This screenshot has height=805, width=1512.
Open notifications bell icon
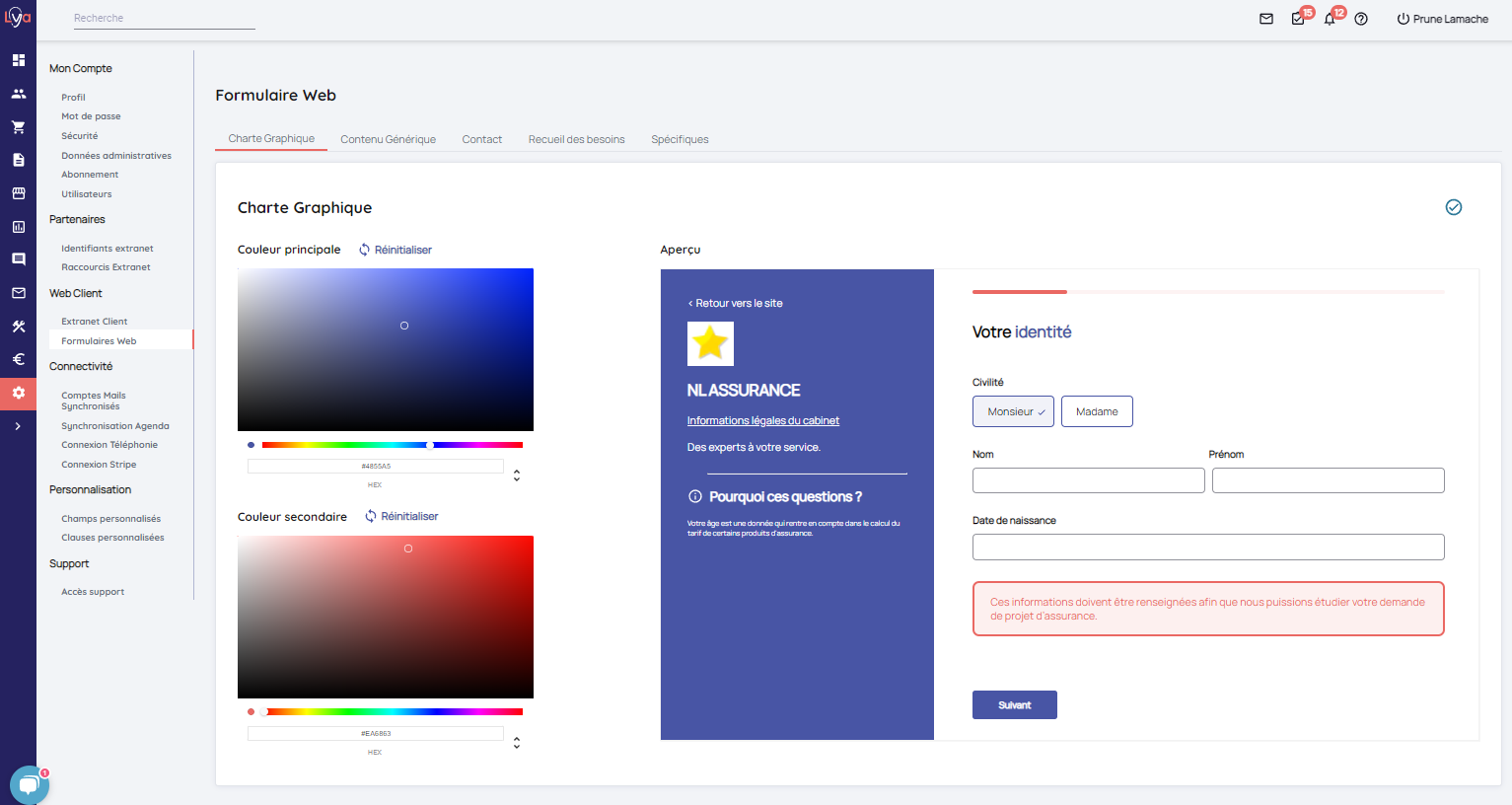(x=1330, y=19)
